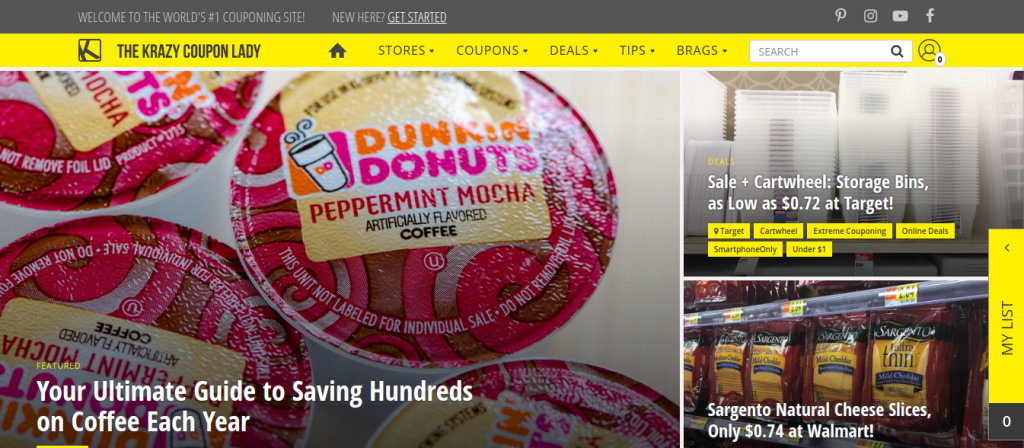Open the Facebook social icon
The height and width of the screenshot is (448, 1024).
[x=930, y=16]
